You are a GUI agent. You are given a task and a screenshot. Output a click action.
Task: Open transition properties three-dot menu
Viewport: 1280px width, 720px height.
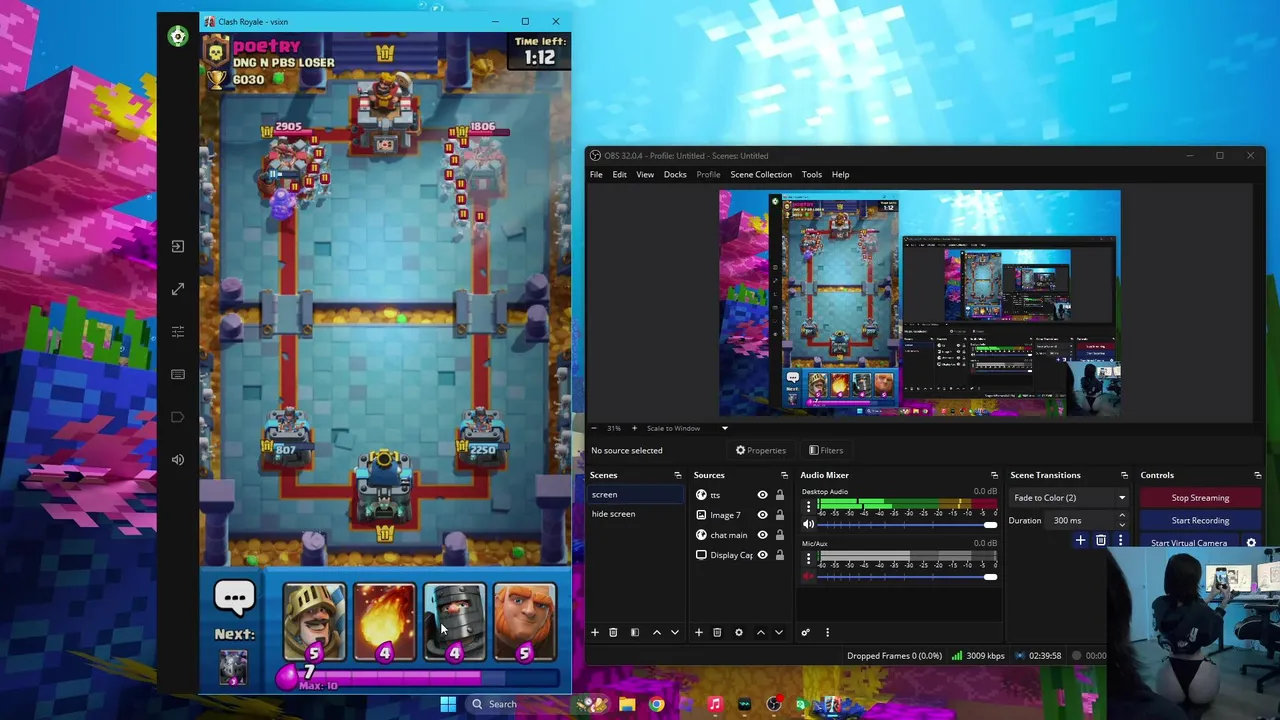click(1120, 540)
